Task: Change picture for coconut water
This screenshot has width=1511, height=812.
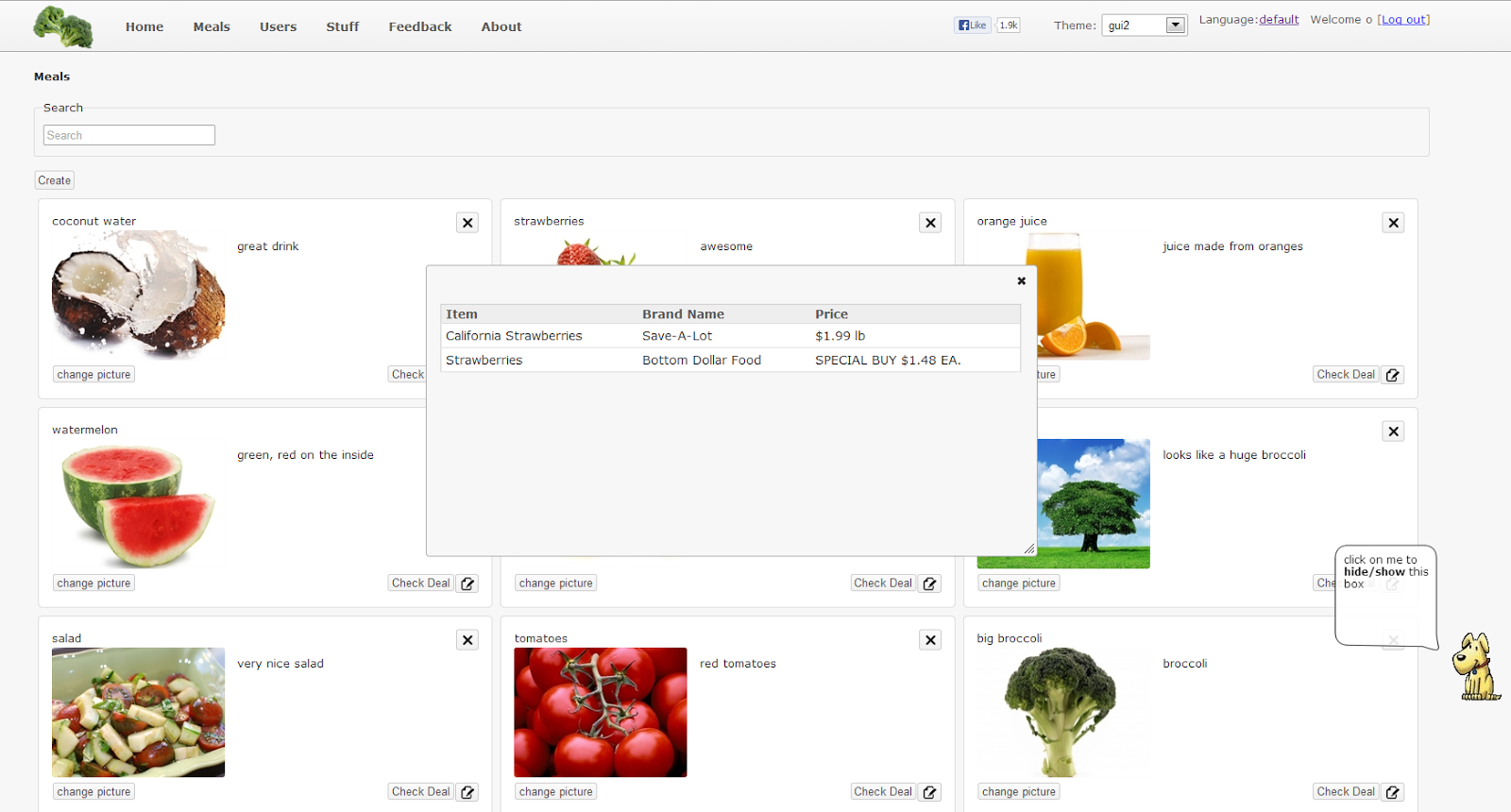Action: (93, 375)
